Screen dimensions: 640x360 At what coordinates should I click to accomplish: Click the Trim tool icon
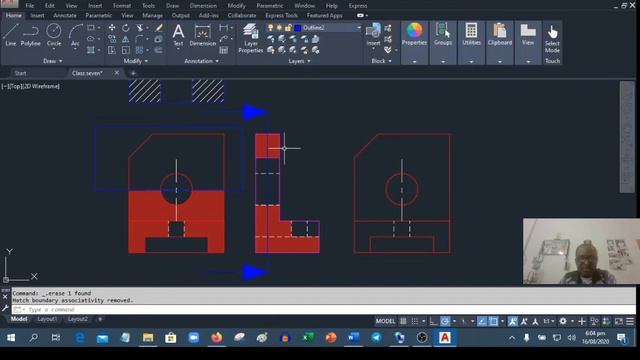pos(140,28)
